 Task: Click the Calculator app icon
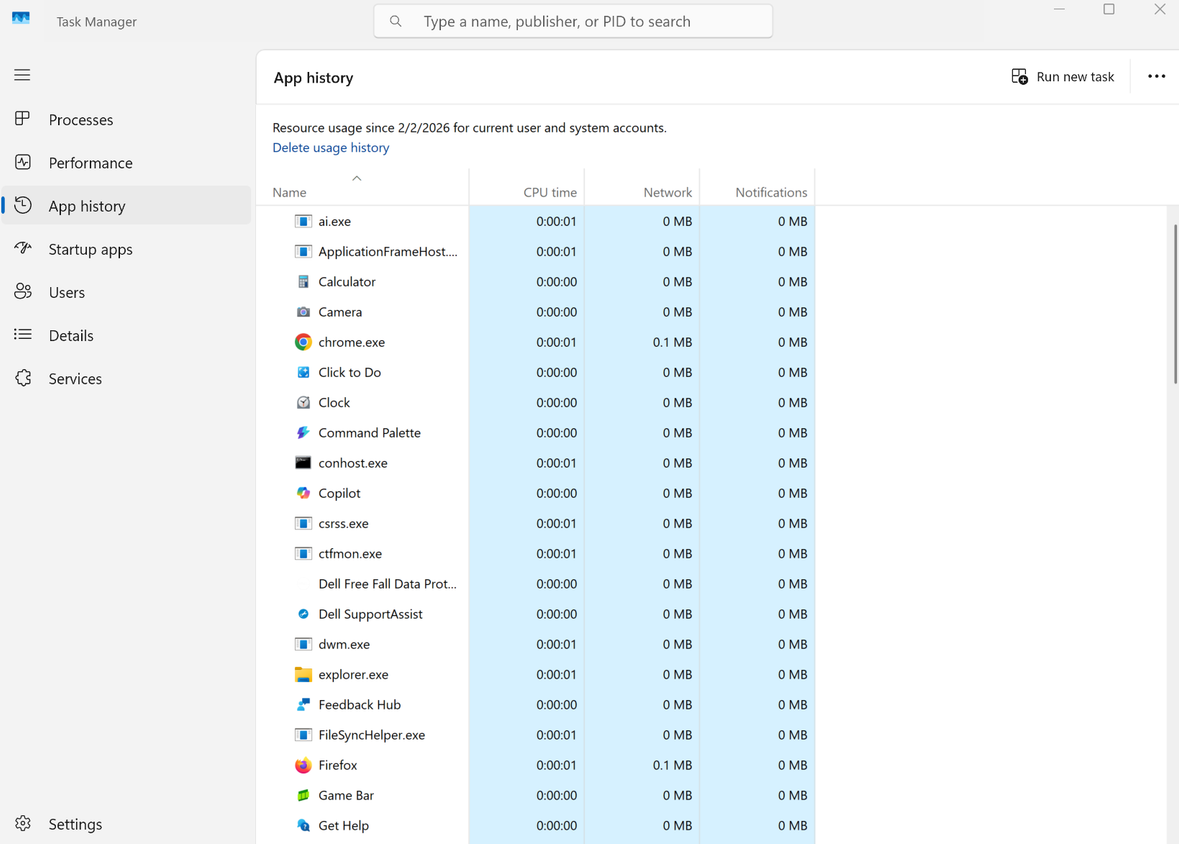303,281
